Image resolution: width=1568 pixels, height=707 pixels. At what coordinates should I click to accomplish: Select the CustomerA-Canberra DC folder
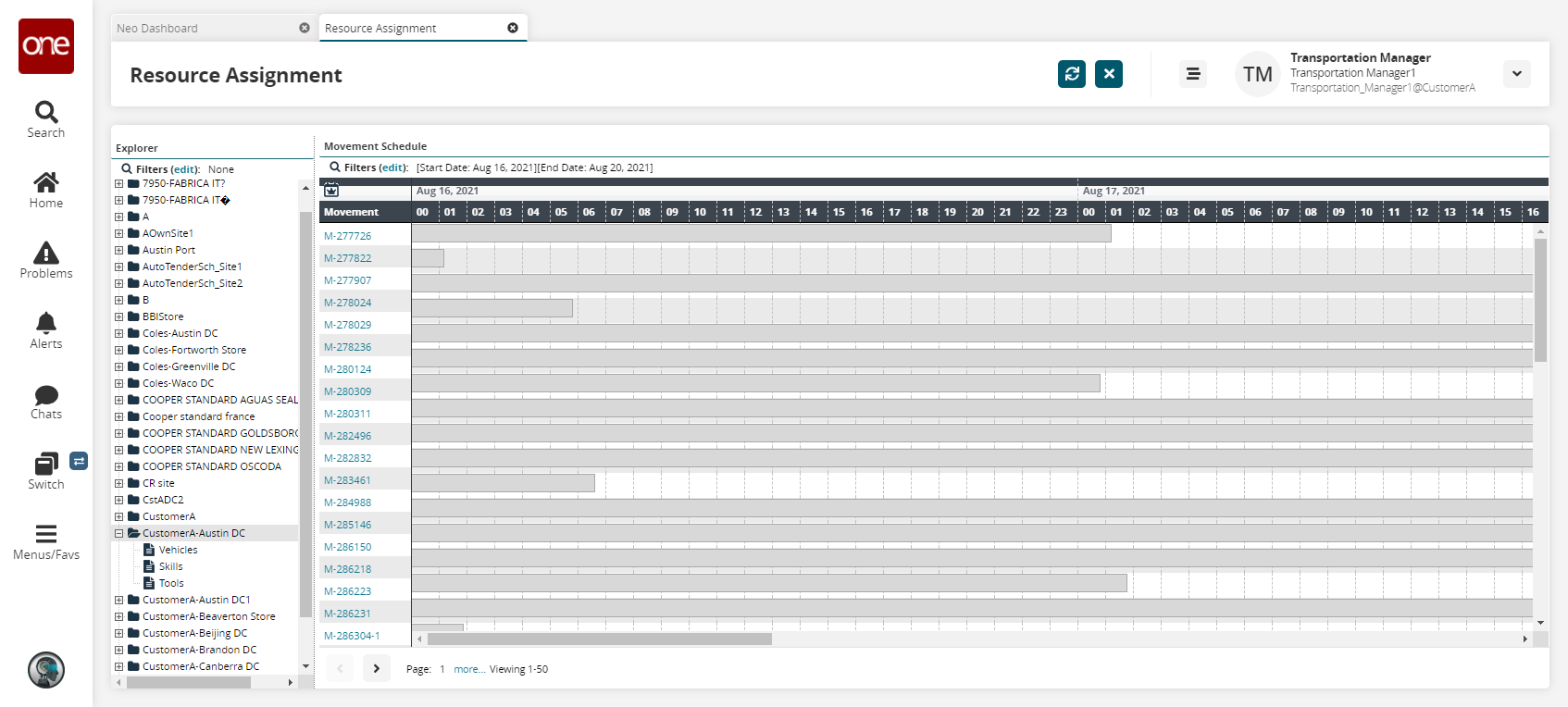(x=201, y=666)
